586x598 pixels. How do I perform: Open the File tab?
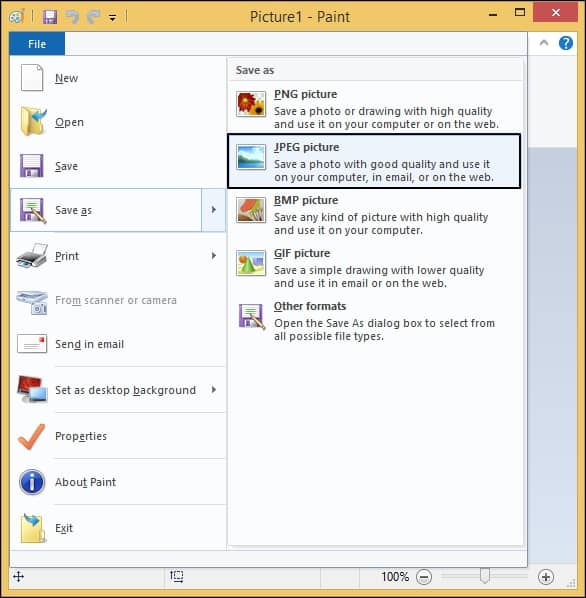(x=37, y=44)
